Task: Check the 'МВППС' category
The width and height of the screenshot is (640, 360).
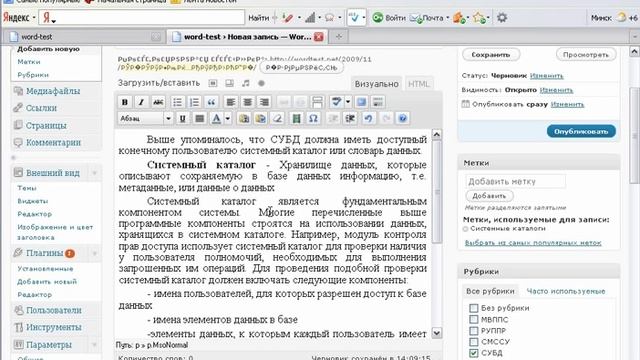Action: (x=473, y=319)
